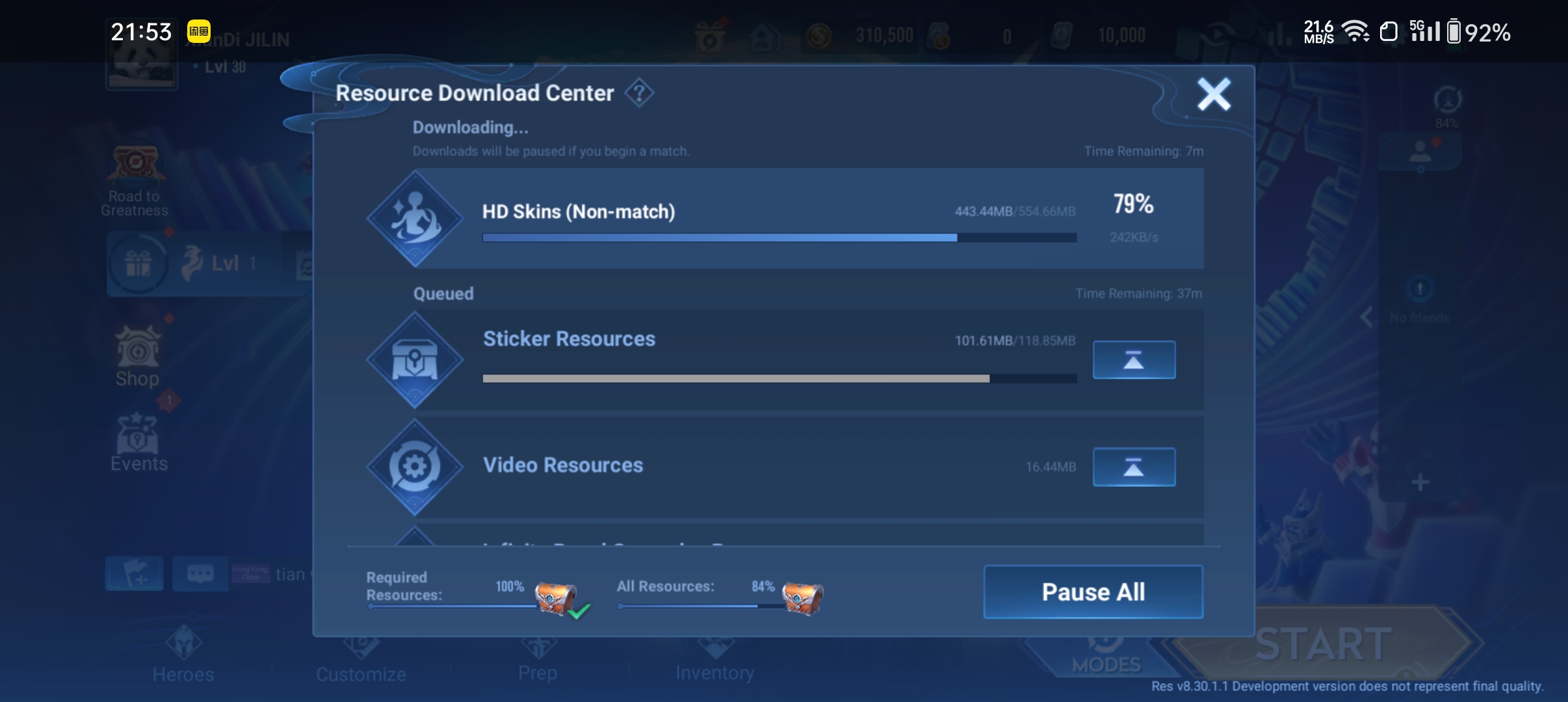Click Time Remaining: 37m label
Screen dimensions: 1568x702
coord(1138,293)
